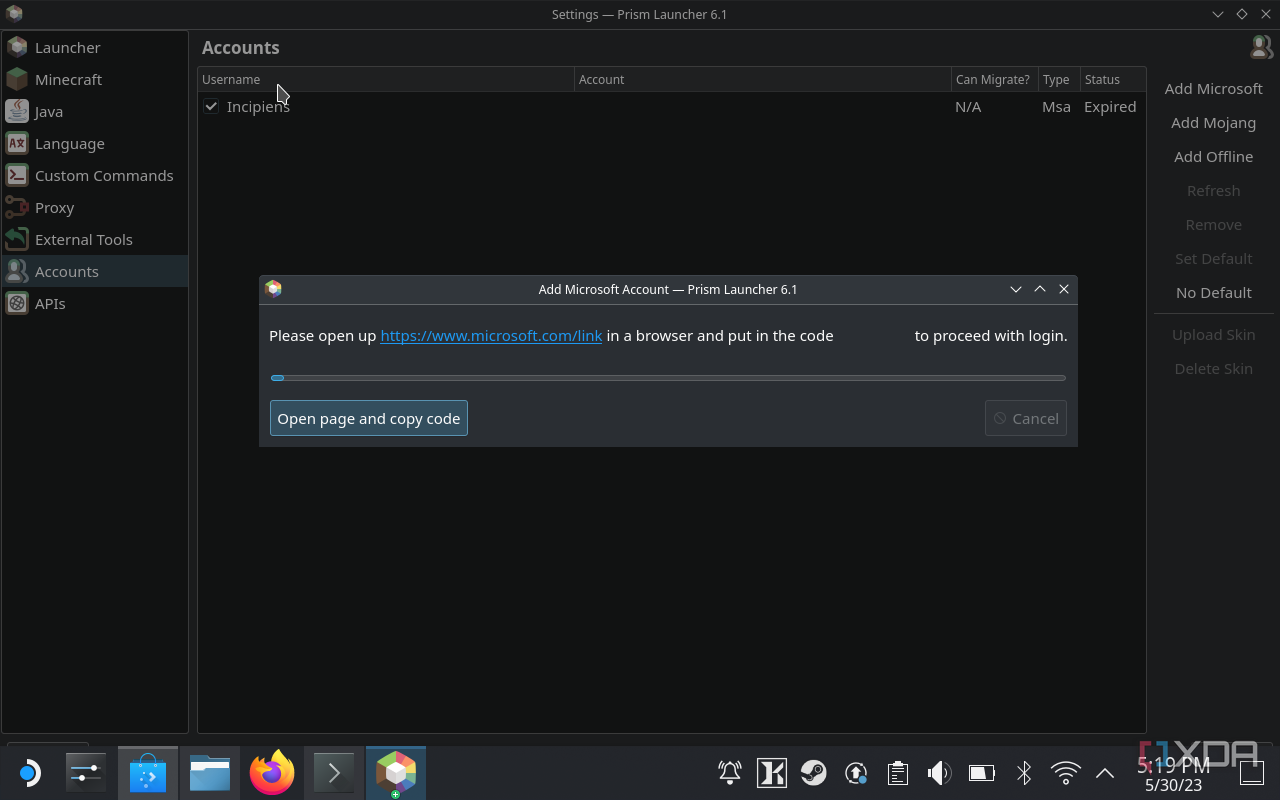
Task: Sort accounts by Account column
Action: pos(763,79)
